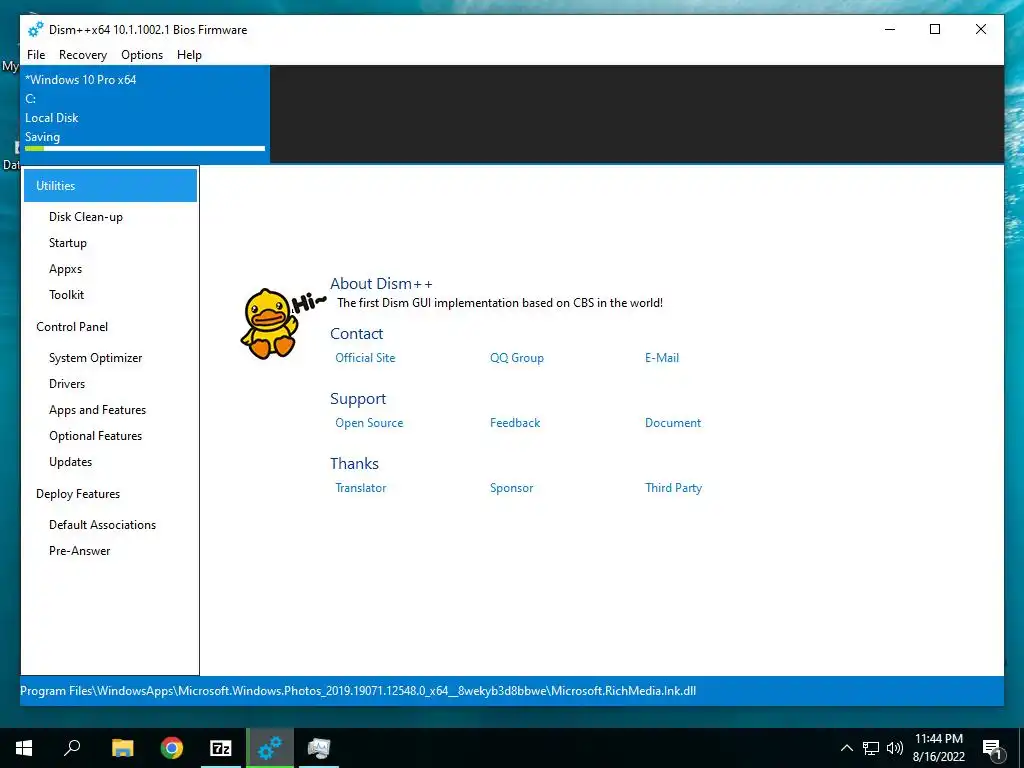1024x768 pixels.
Task: Click the volume speaker tray icon
Action: pyautogui.click(x=895, y=748)
